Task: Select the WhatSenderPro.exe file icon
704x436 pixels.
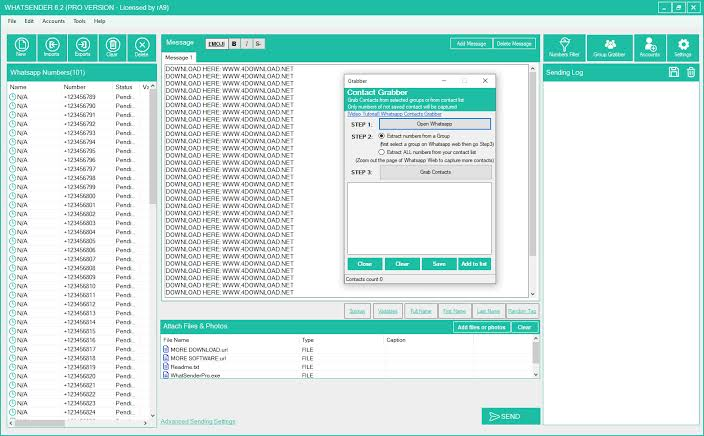Action: tap(166, 375)
